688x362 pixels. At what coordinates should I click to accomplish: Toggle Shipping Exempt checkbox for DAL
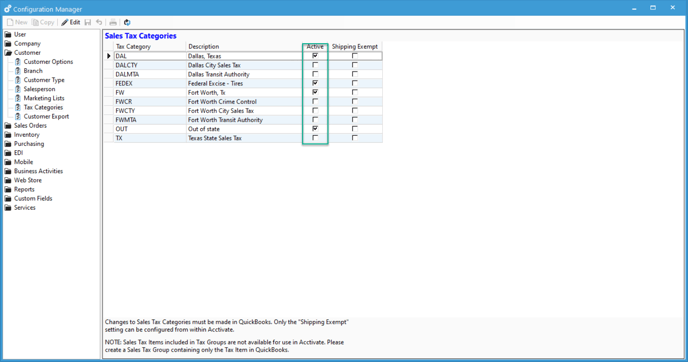pyautogui.click(x=355, y=56)
